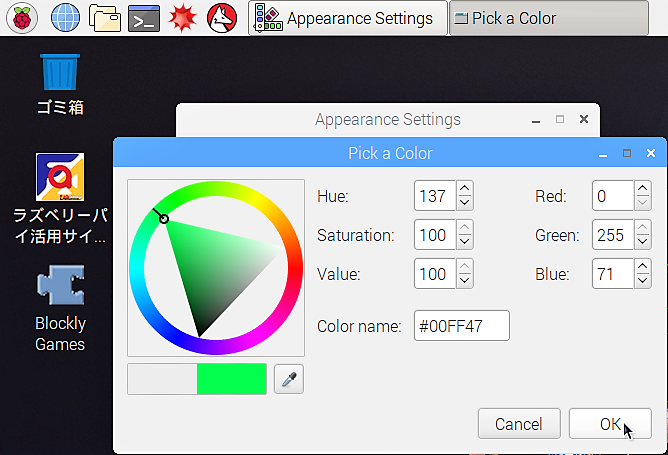This screenshot has height=455, width=668.
Task: Increase the Blue value with up arrow
Action: [x=643, y=266]
